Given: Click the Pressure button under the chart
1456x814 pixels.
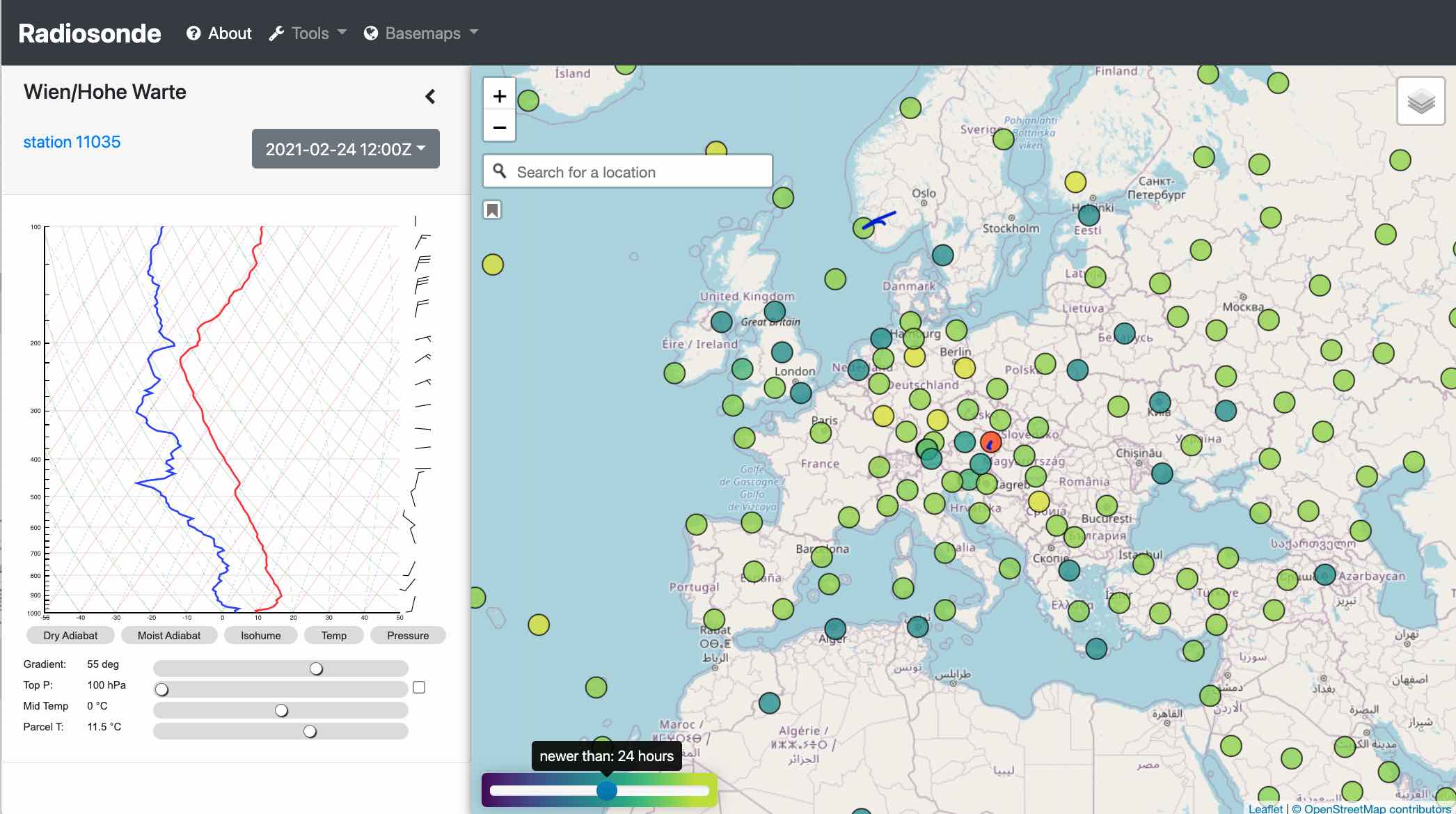Looking at the screenshot, I should tap(408, 635).
